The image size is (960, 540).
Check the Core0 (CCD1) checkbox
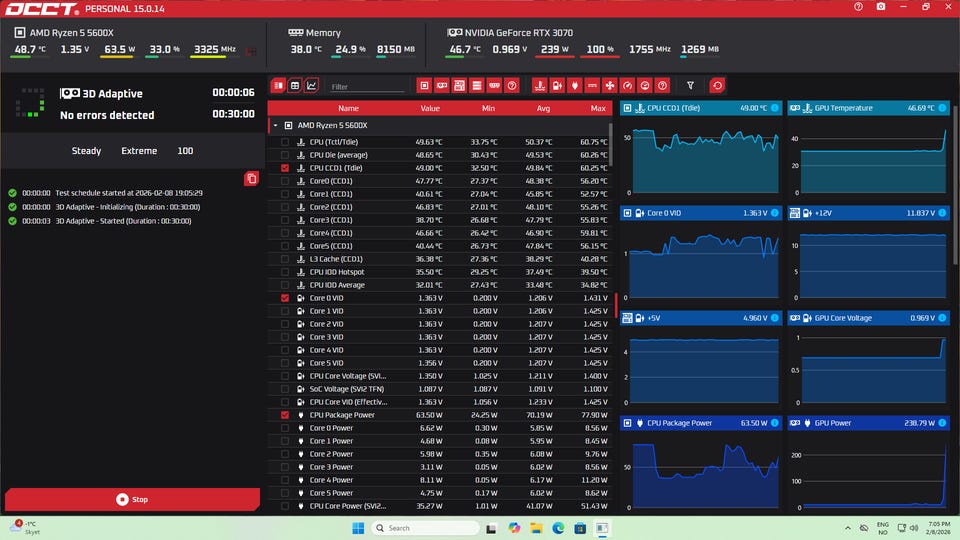tap(285, 181)
